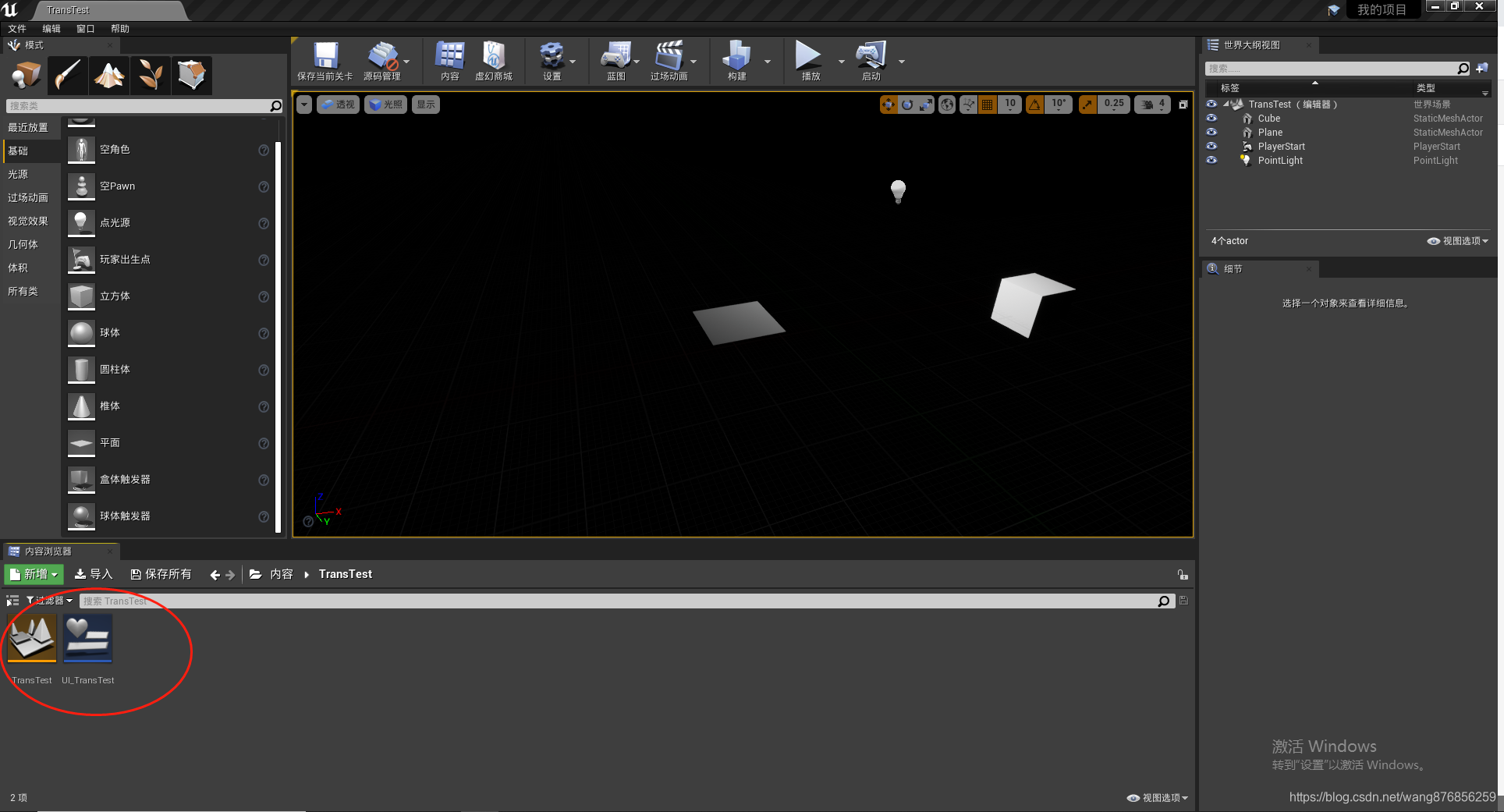Click the green 新增 Add New button
Image resolution: width=1504 pixels, height=812 pixels.
click(34, 574)
